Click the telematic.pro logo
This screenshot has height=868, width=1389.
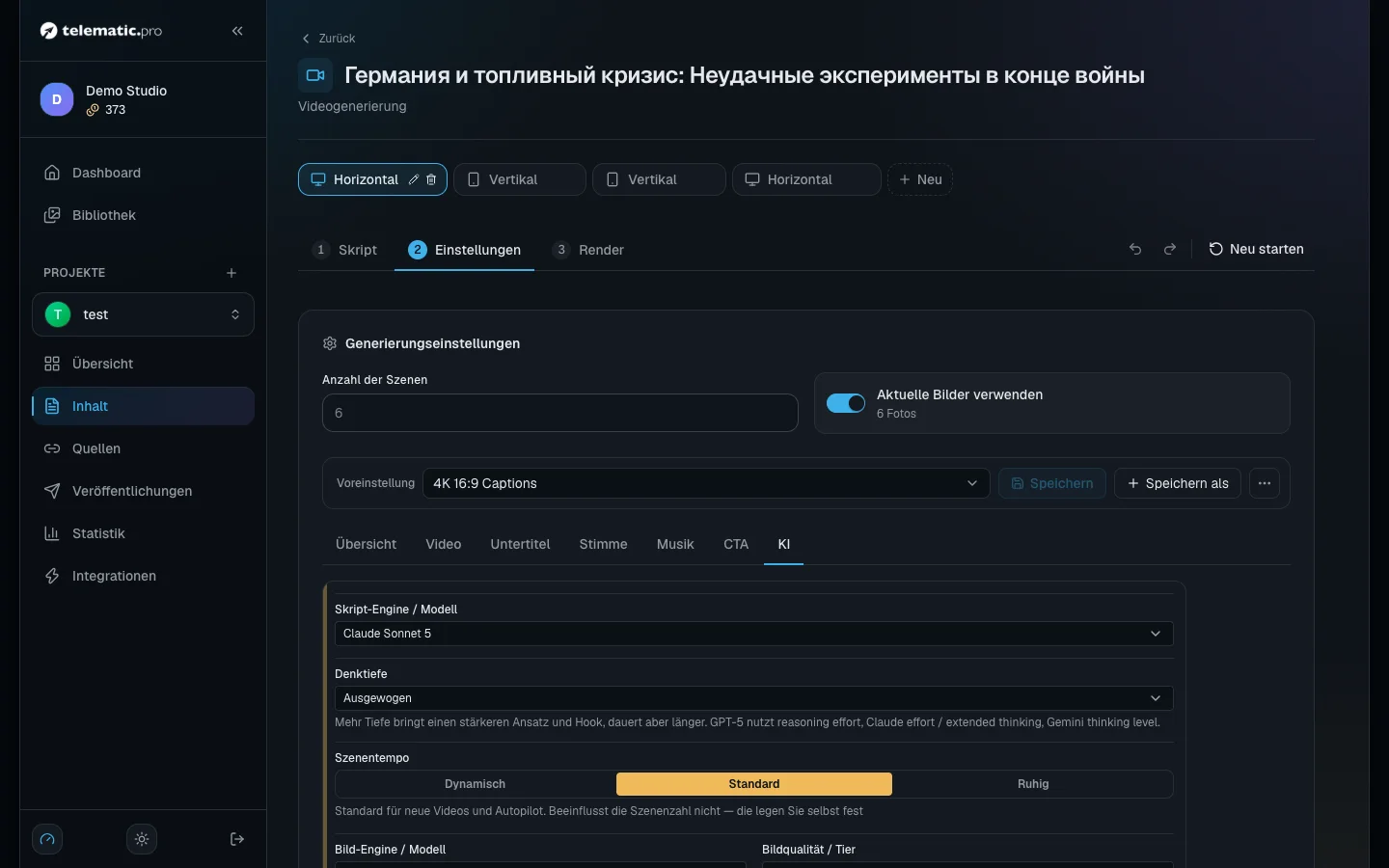coord(101,31)
